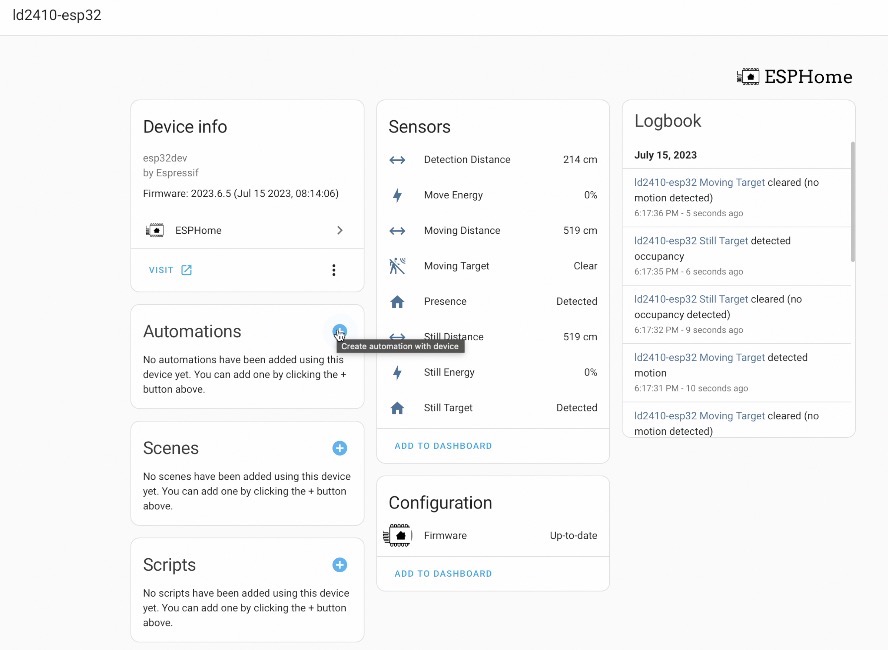Image resolution: width=888 pixels, height=650 pixels.
Task: Click the Detection Distance arrows icon
Action: tap(398, 160)
